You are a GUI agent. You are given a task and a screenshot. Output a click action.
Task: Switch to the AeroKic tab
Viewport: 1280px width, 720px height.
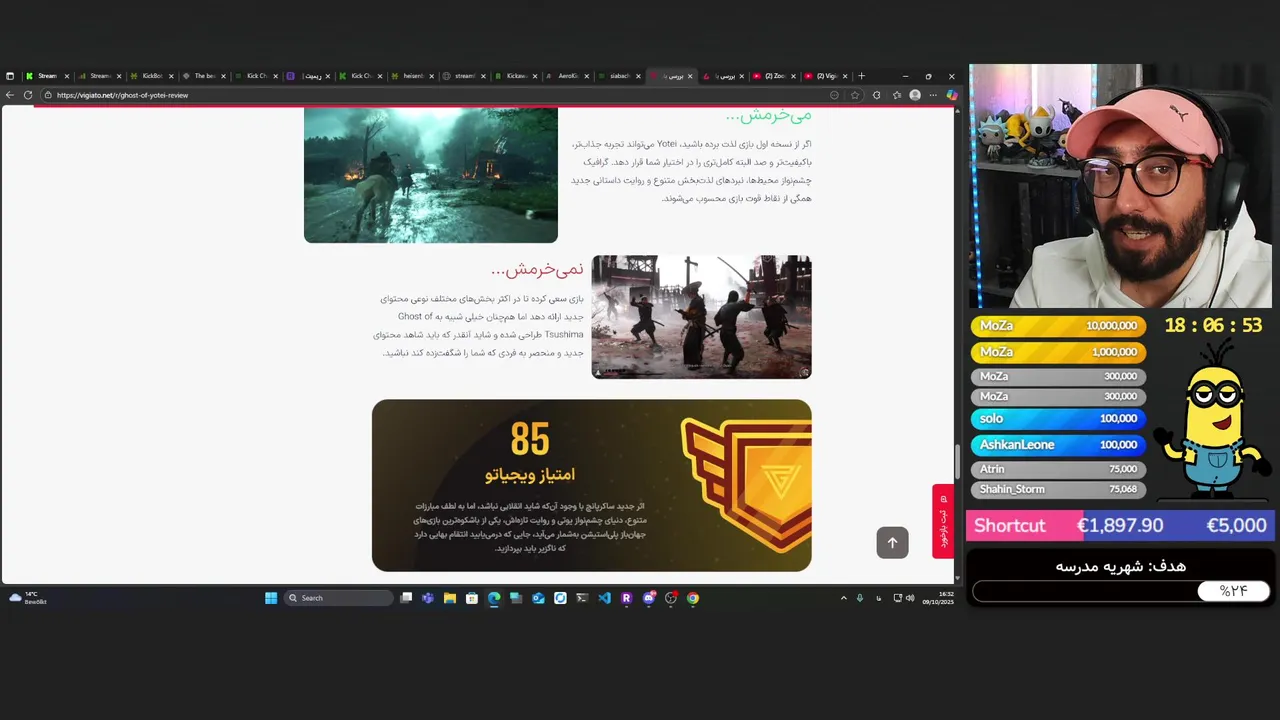tap(568, 76)
